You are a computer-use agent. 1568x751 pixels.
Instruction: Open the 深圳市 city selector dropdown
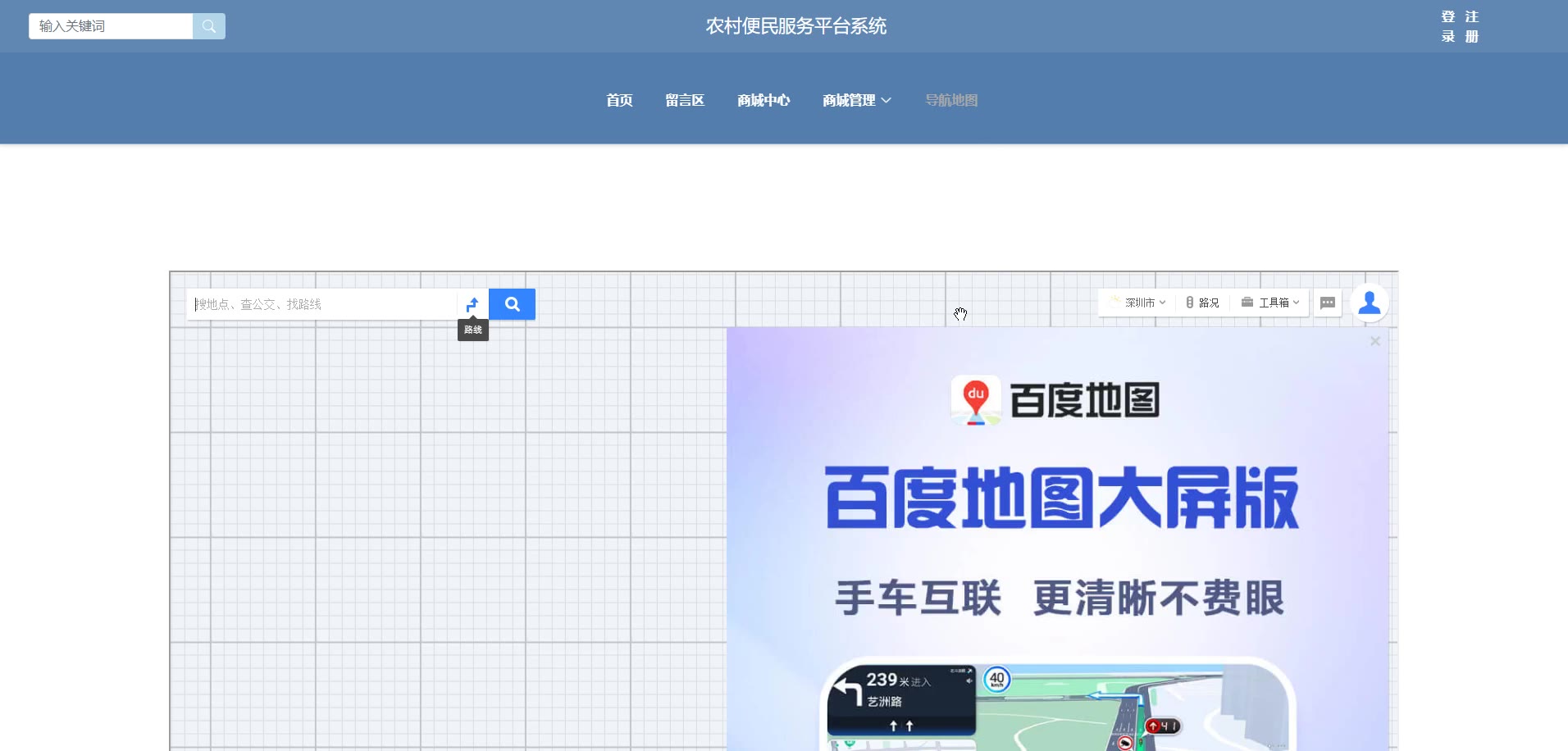pyautogui.click(x=1137, y=303)
